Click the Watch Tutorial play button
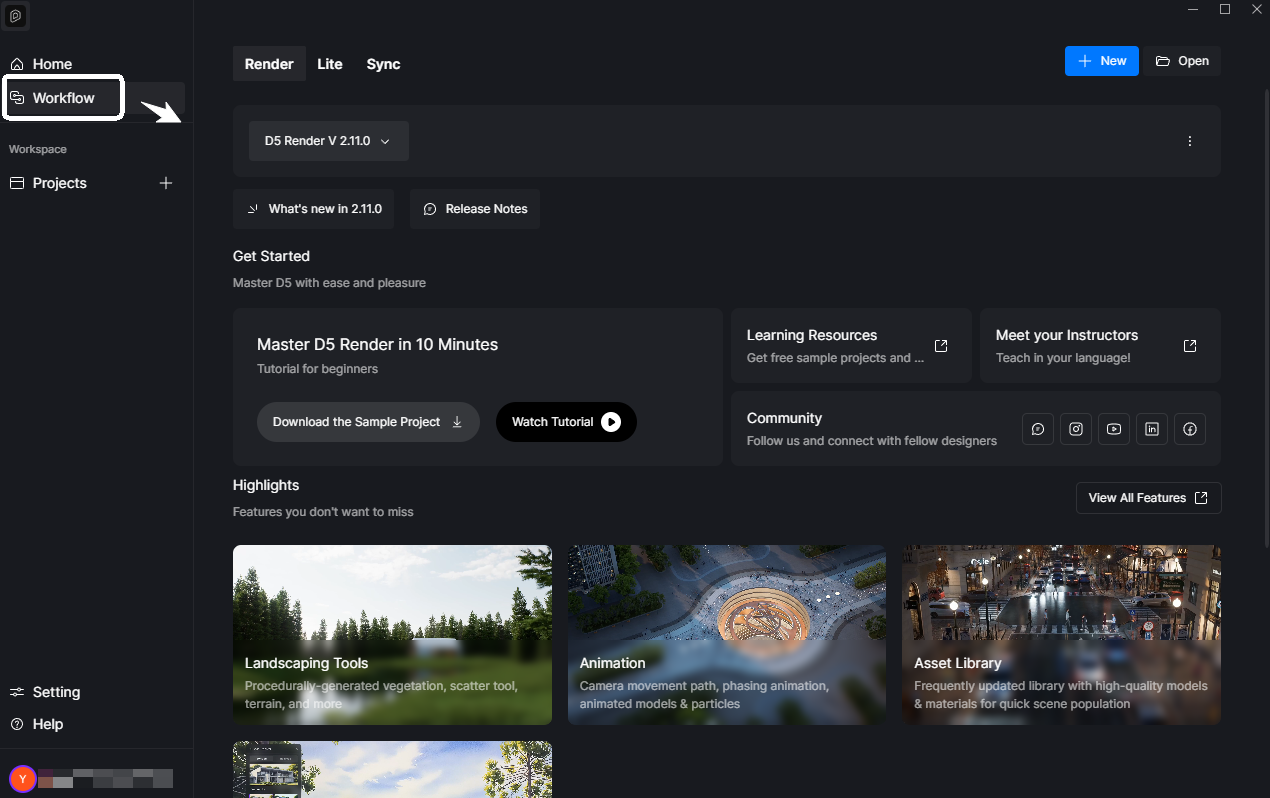This screenshot has height=798, width=1270. click(566, 422)
